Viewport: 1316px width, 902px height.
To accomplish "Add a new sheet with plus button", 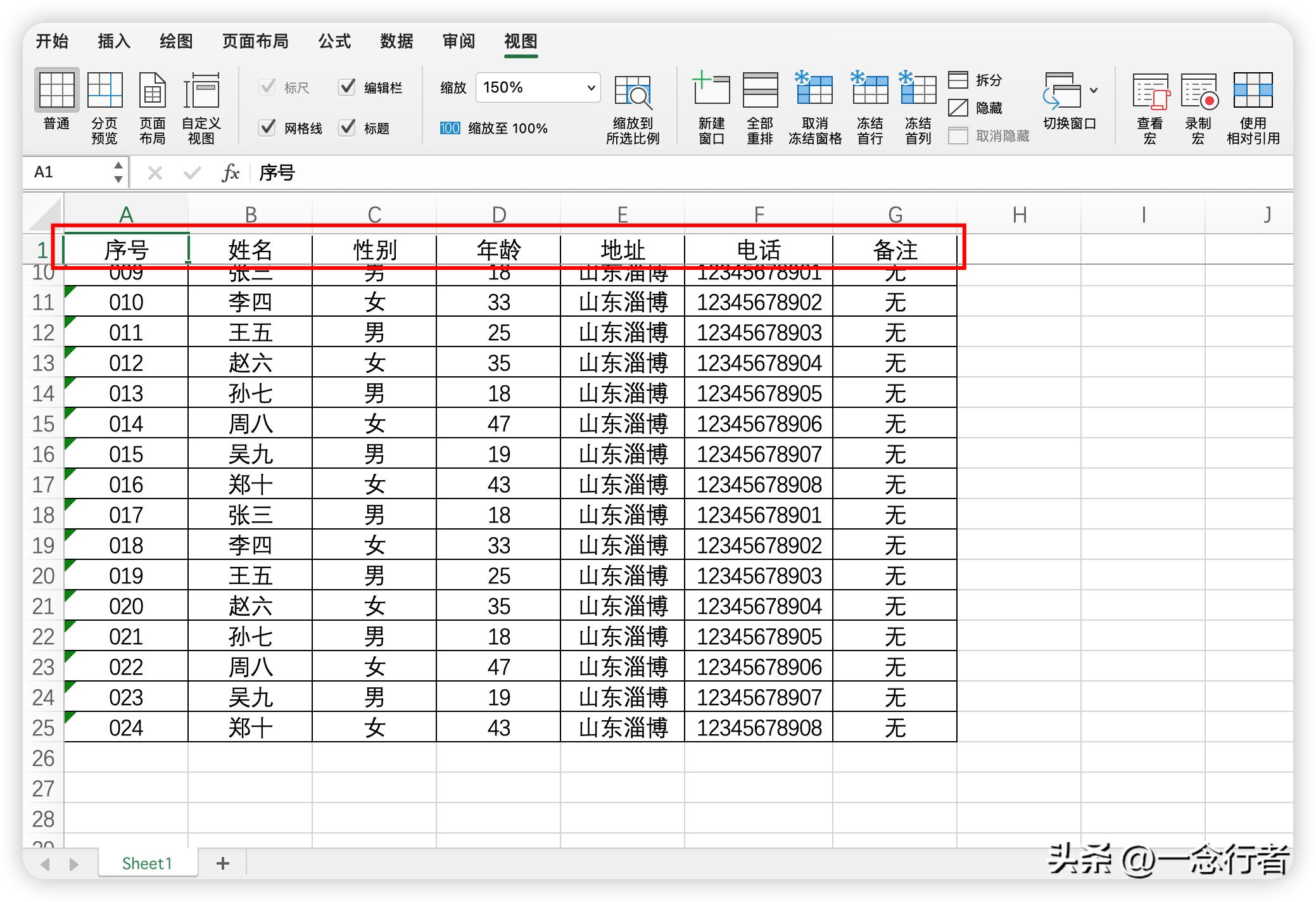I will (x=222, y=863).
